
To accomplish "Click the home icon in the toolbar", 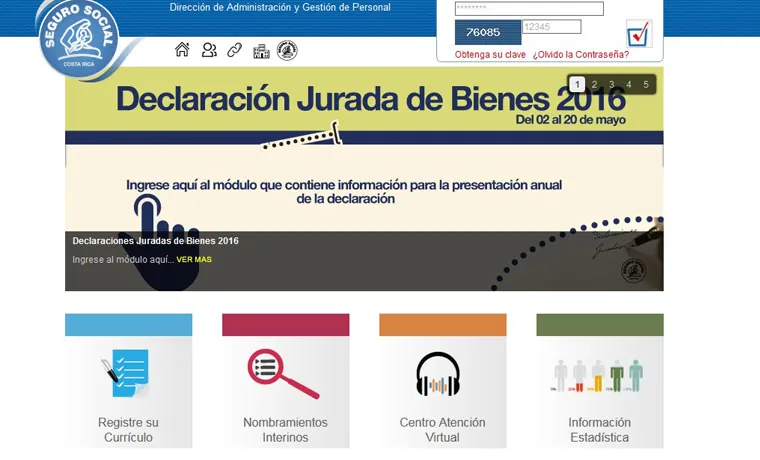I will point(182,49).
